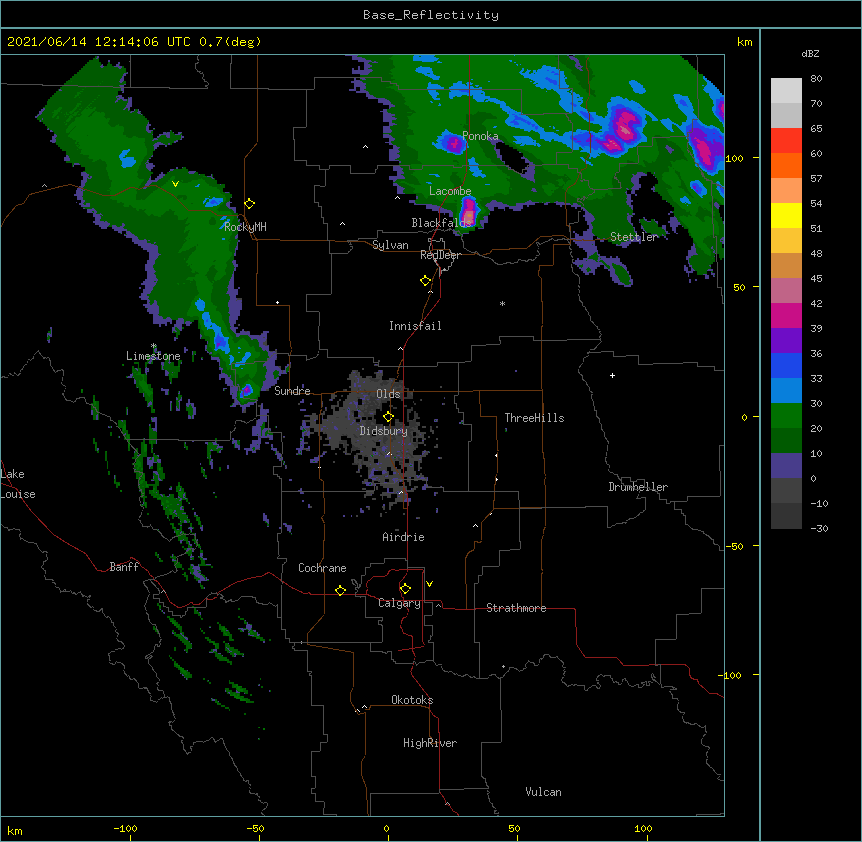
Task: Click the Innisfail label
Action: pos(415,326)
